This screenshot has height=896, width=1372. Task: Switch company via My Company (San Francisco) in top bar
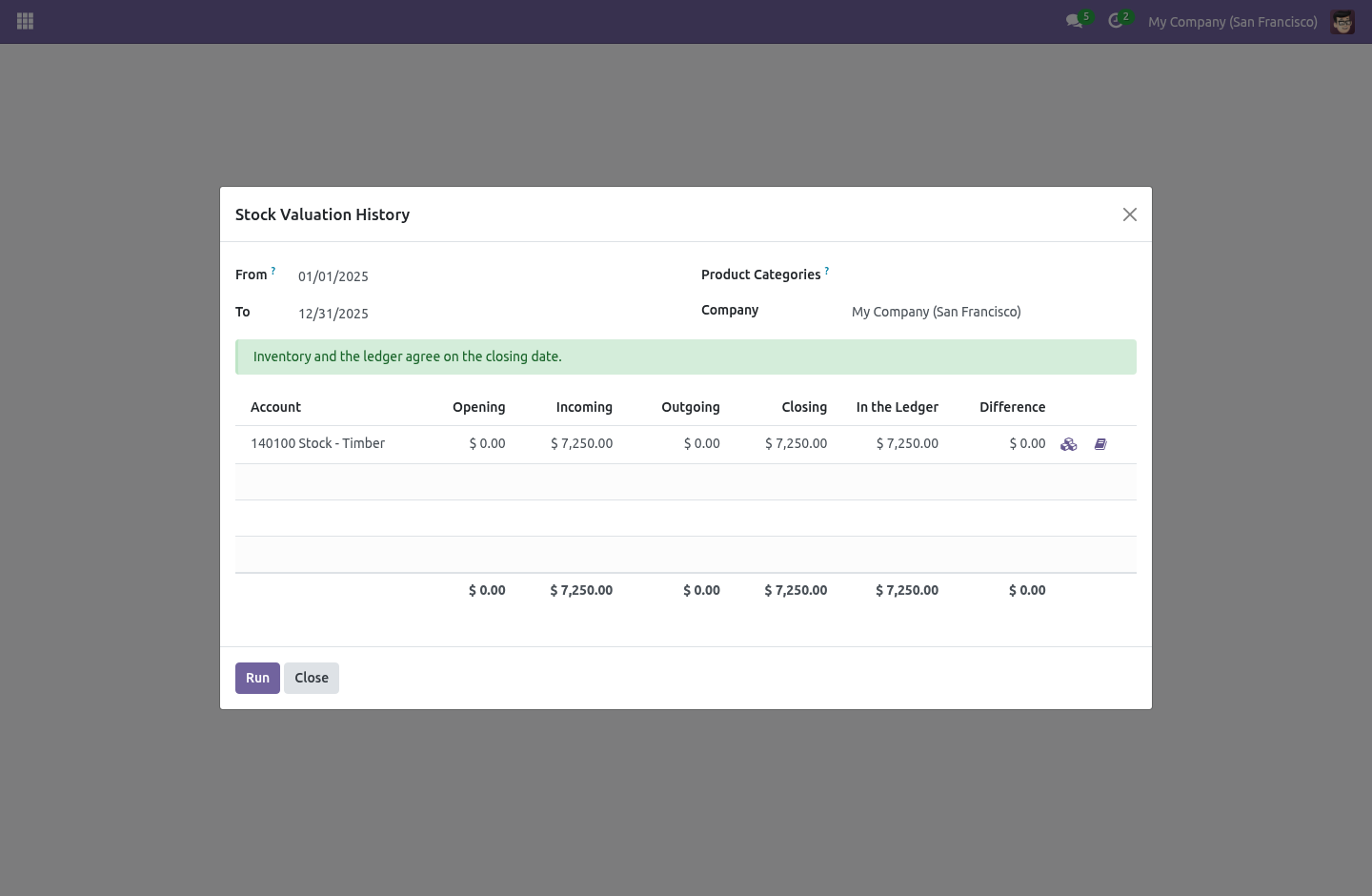(x=1233, y=21)
